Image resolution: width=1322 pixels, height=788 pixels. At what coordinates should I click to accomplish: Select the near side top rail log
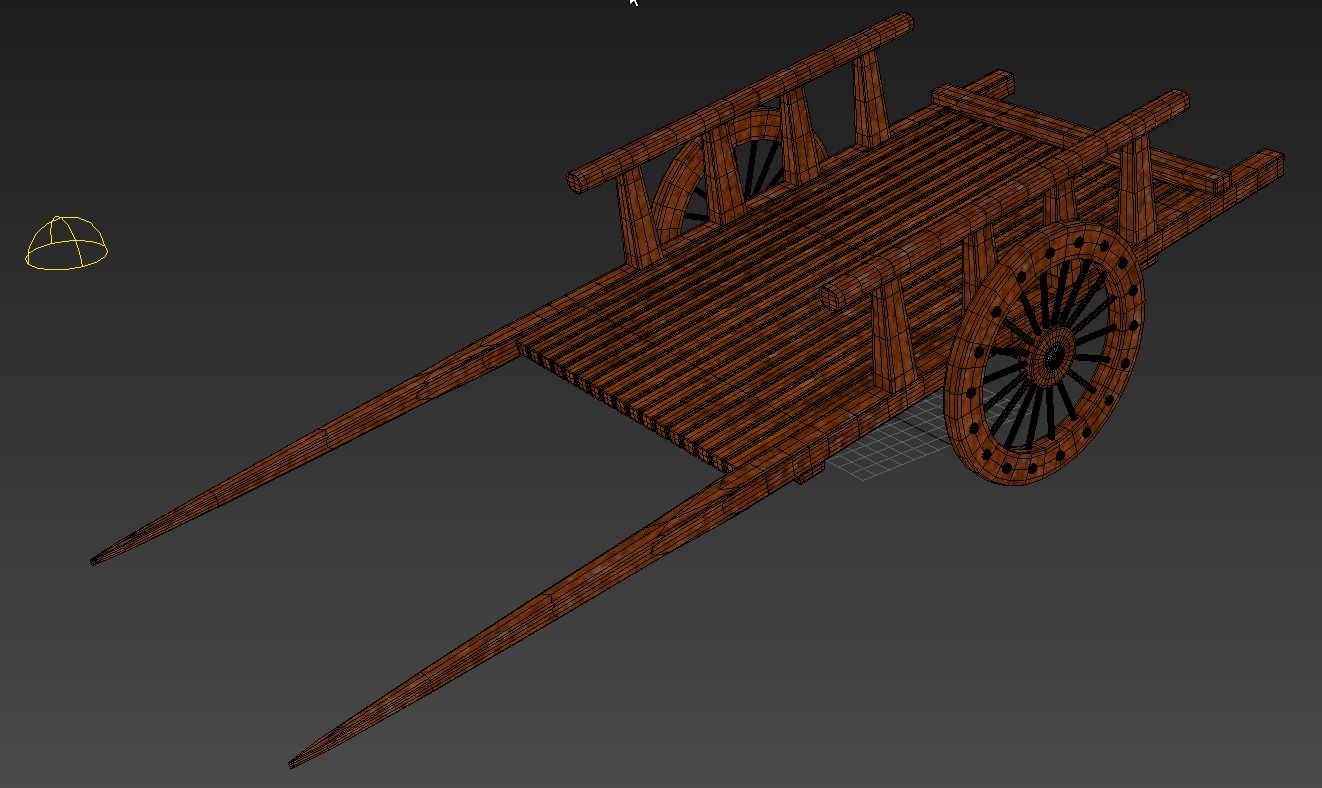(1005, 198)
